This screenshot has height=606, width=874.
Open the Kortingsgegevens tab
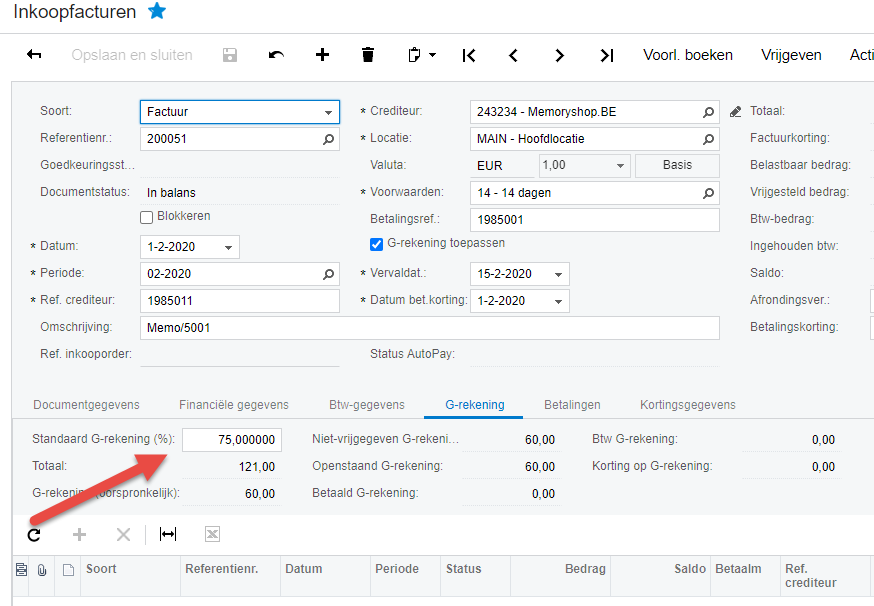click(688, 405)
